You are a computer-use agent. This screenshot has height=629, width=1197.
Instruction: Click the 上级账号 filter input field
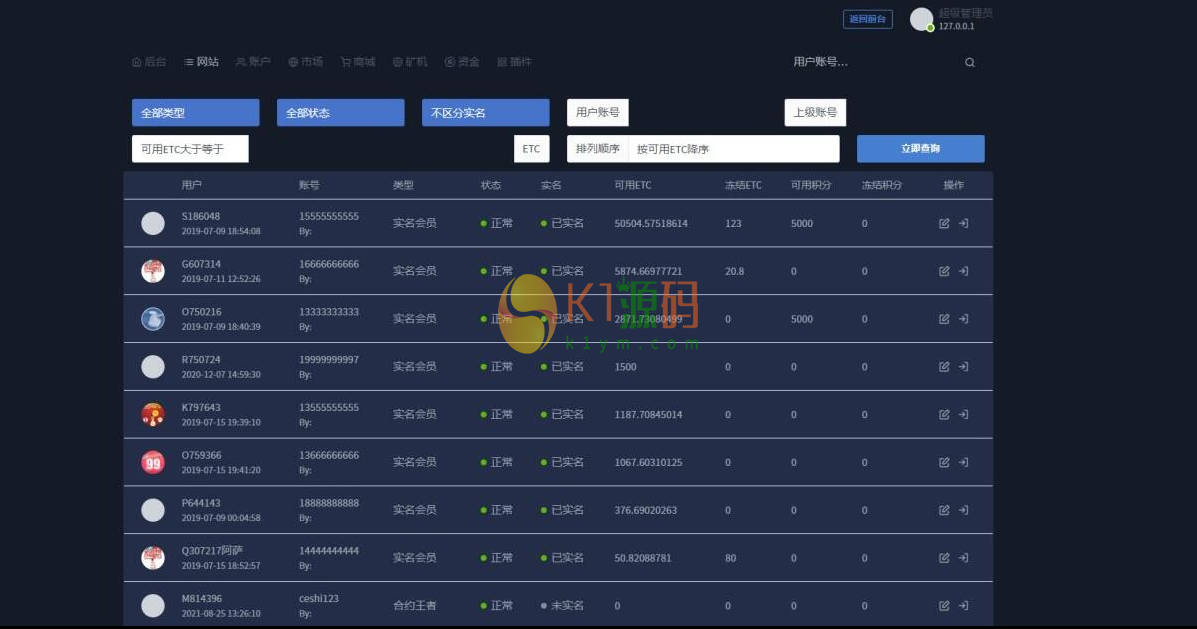(915, 112)
